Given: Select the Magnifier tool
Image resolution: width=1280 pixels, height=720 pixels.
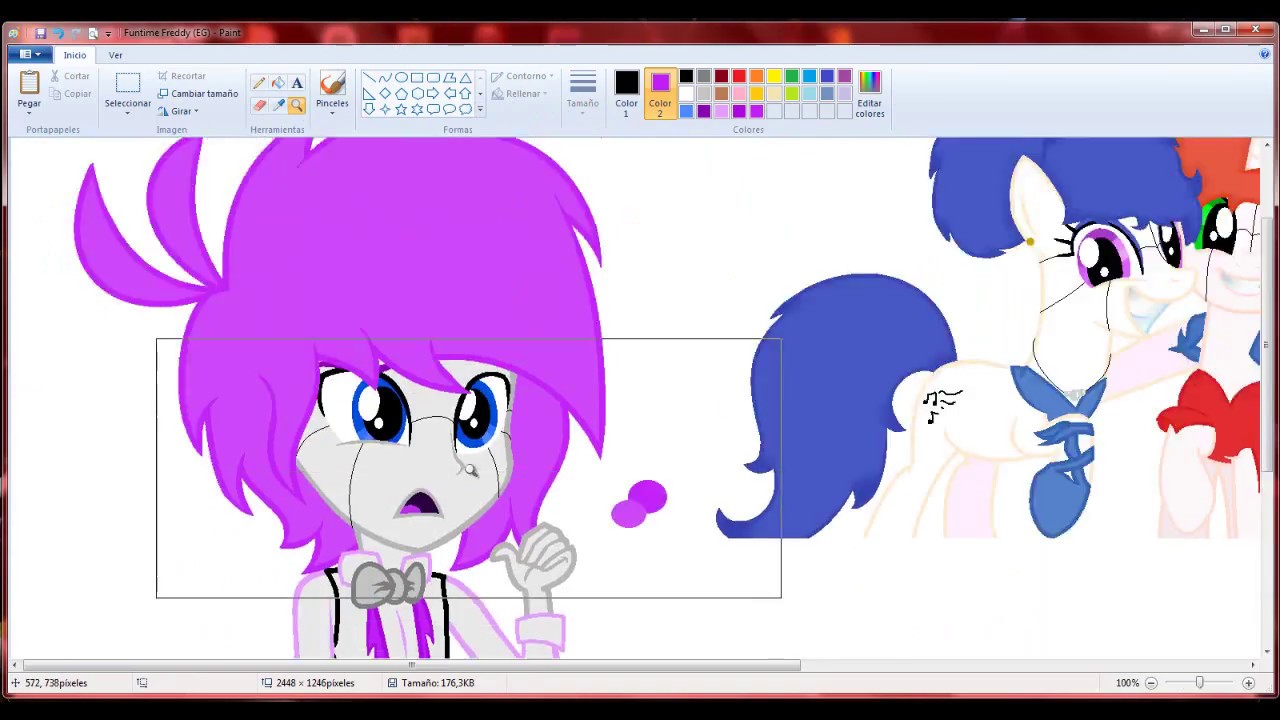Looking at the screenshot, I should (297, 105).
